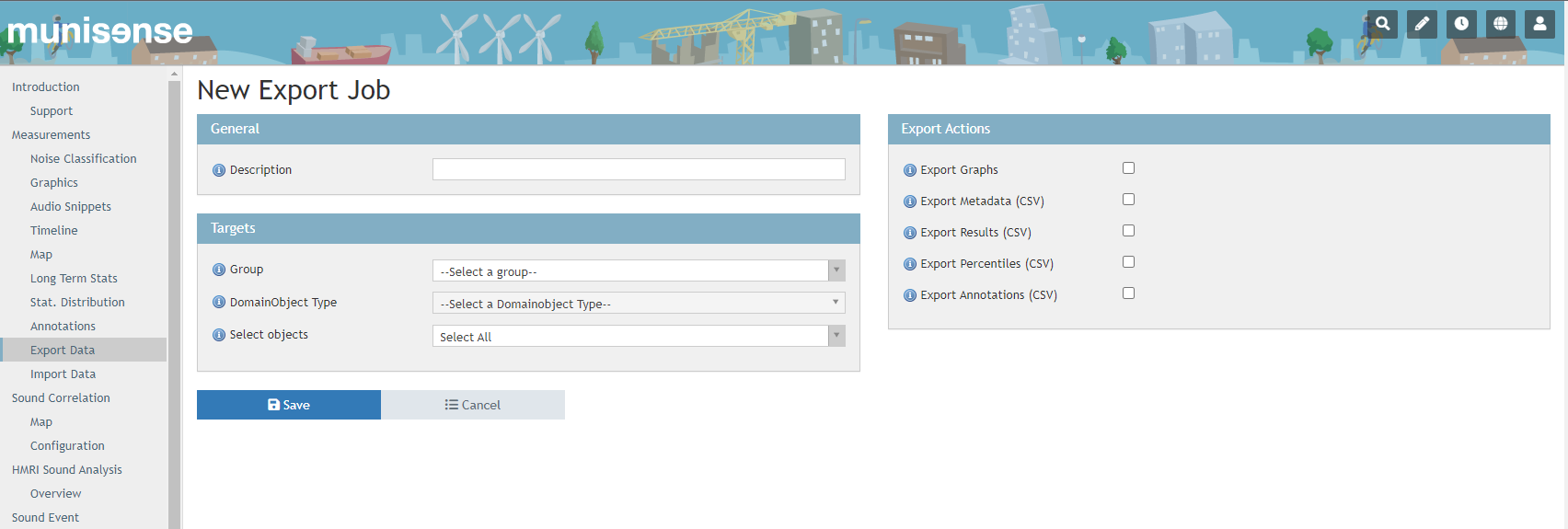
Task: Tick the Export Results (CSV) checkbox
Action: (1128, 231)
